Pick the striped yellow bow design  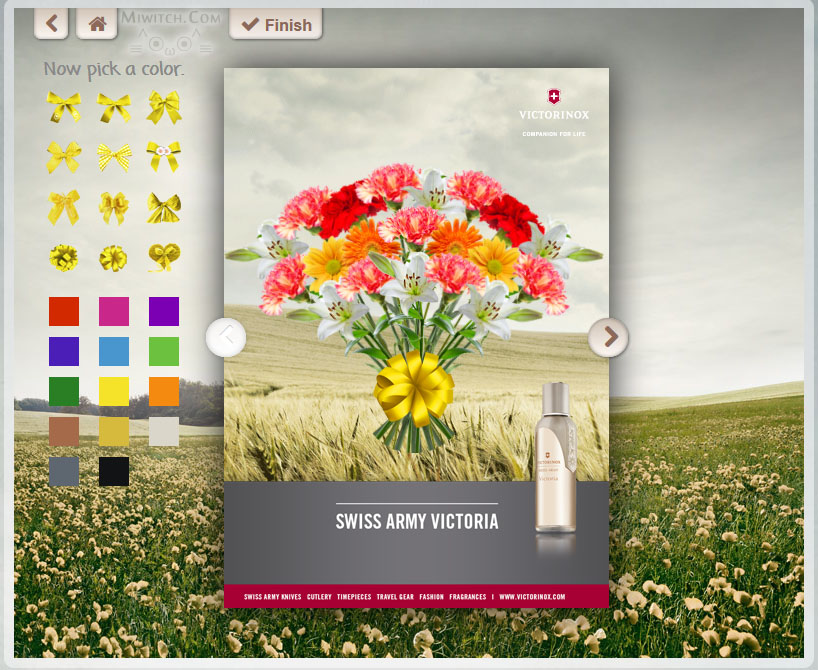coord(114,155)
